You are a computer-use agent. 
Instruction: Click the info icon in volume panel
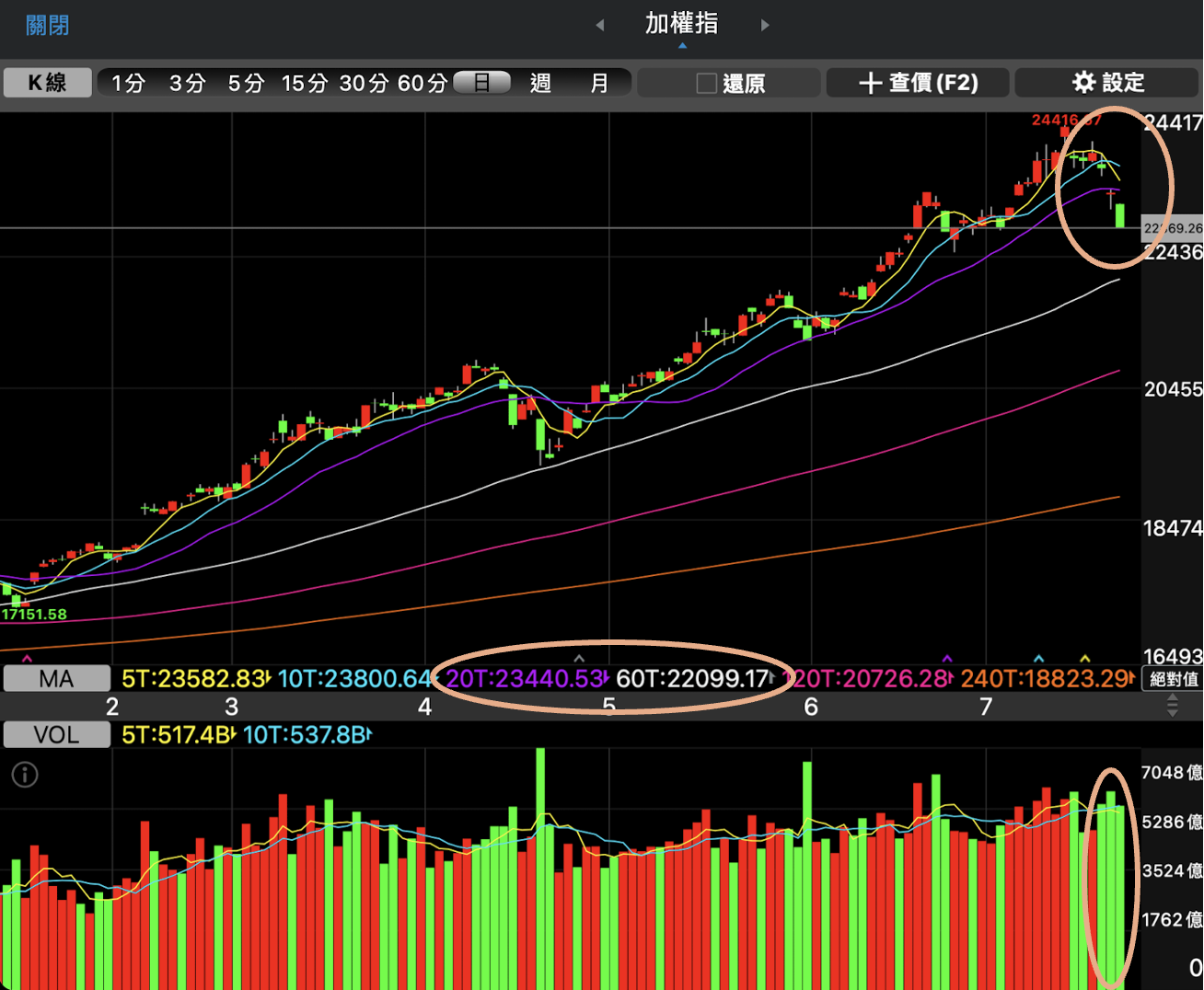[25, 775]
